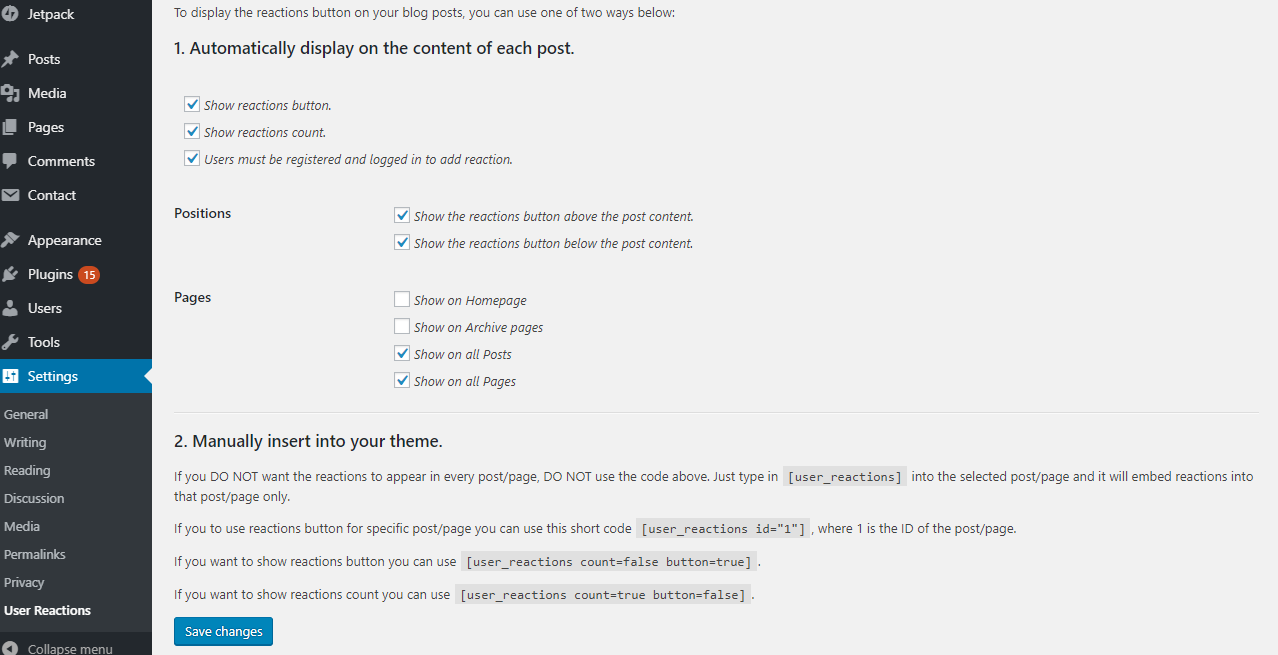This screenshot has width=1278, height=655.
Task: Click the Save changes button
Action: (223, 632)
